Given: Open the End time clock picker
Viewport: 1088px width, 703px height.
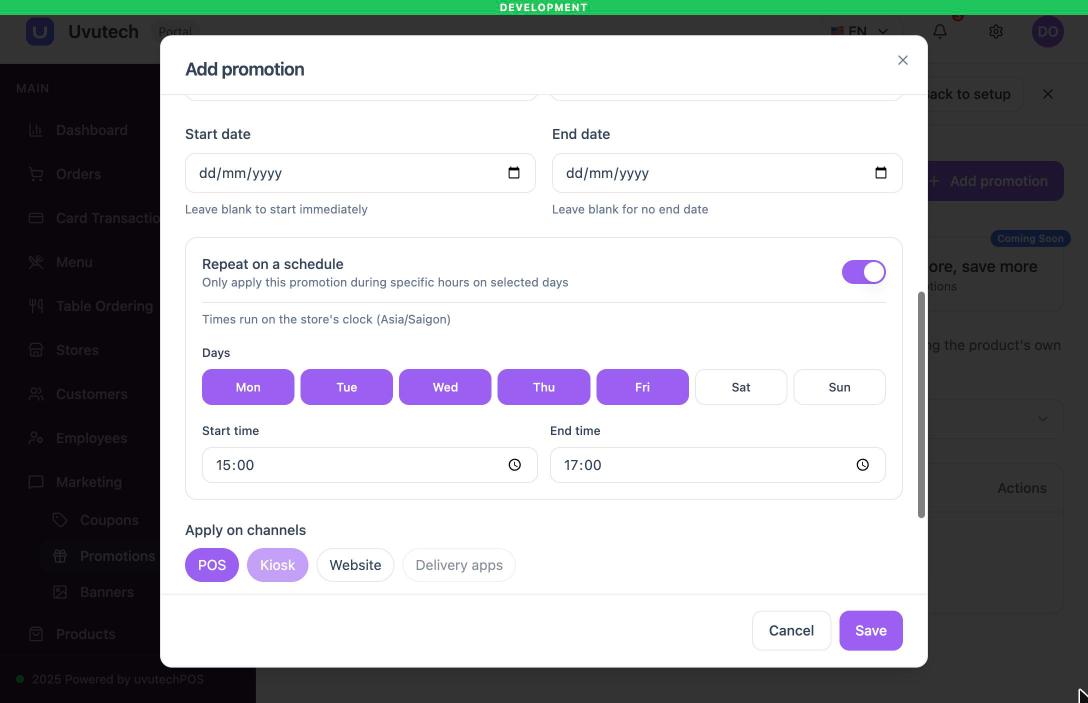Looking at the screenshot, I should (x=862, y=465).
